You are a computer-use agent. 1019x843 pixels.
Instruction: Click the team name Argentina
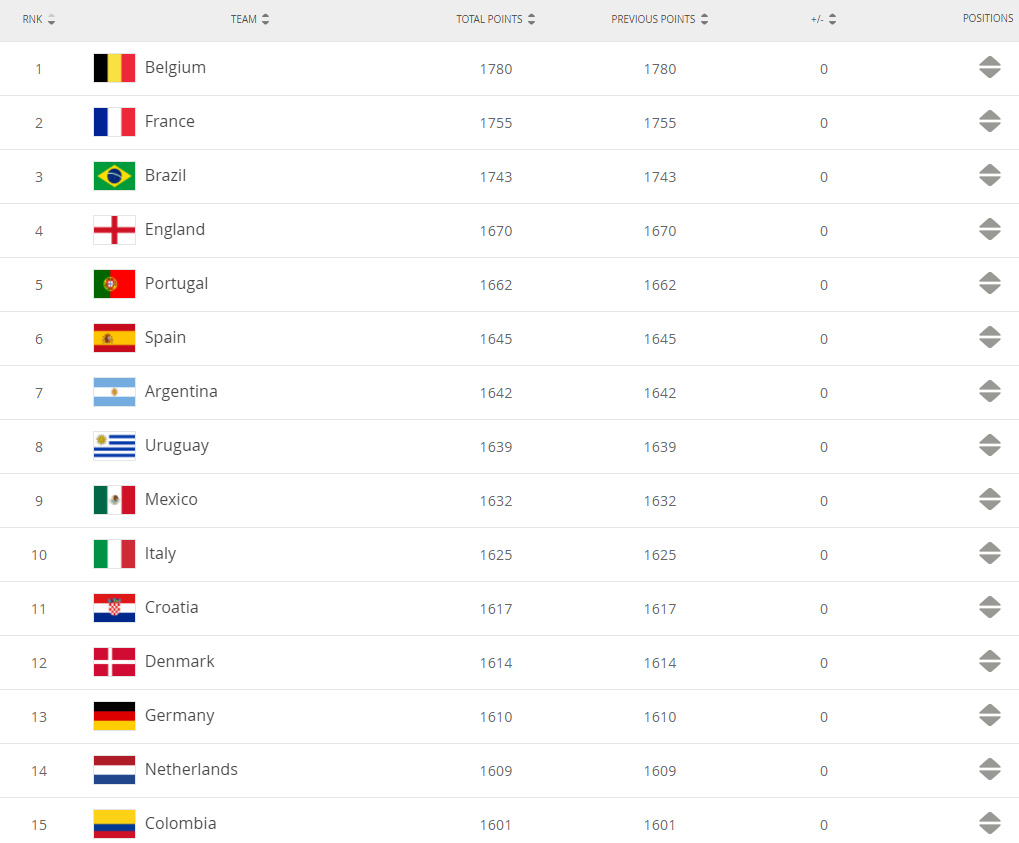[181, 392]
